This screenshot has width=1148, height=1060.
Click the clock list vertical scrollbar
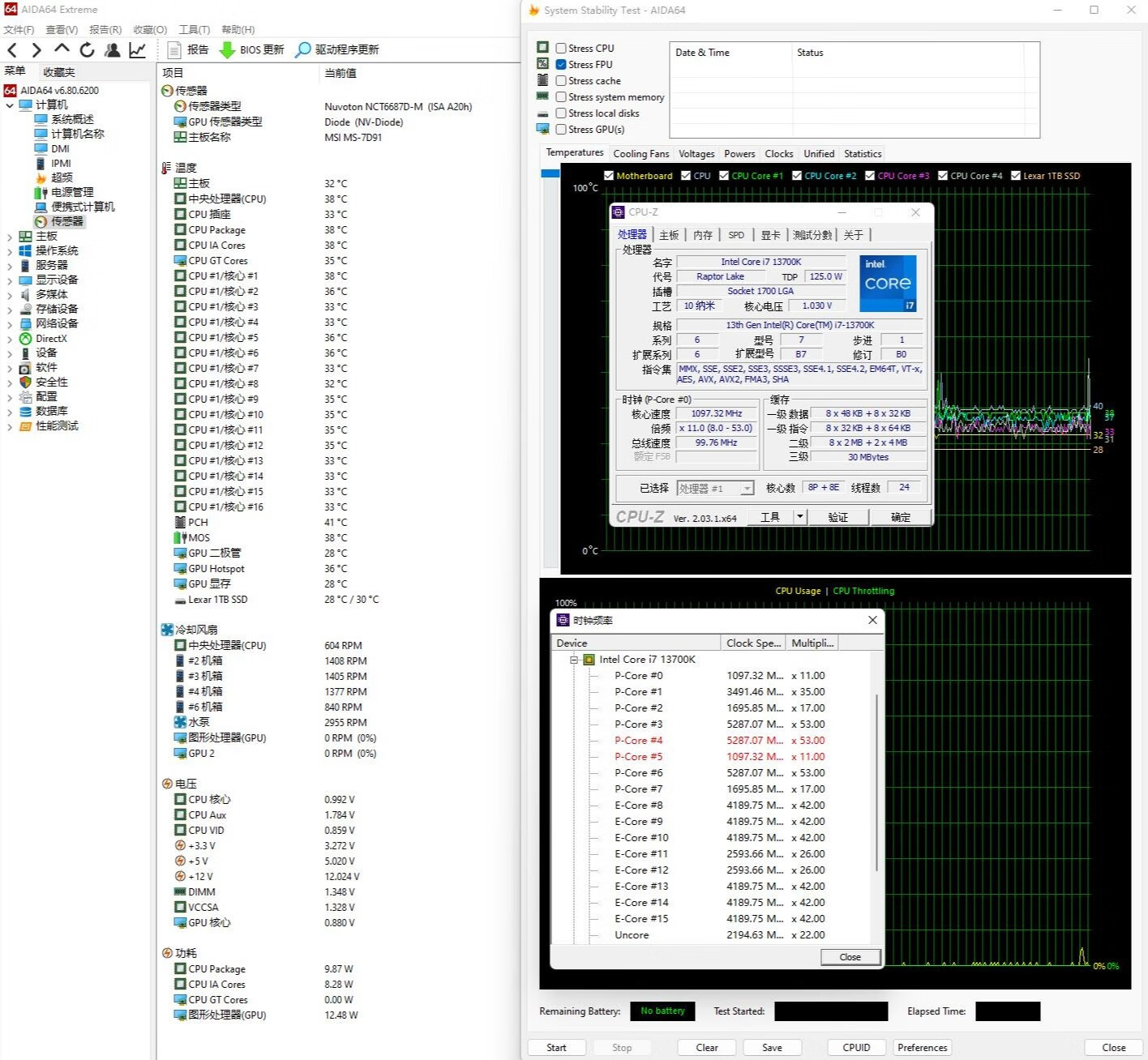(x=876, y=782)
